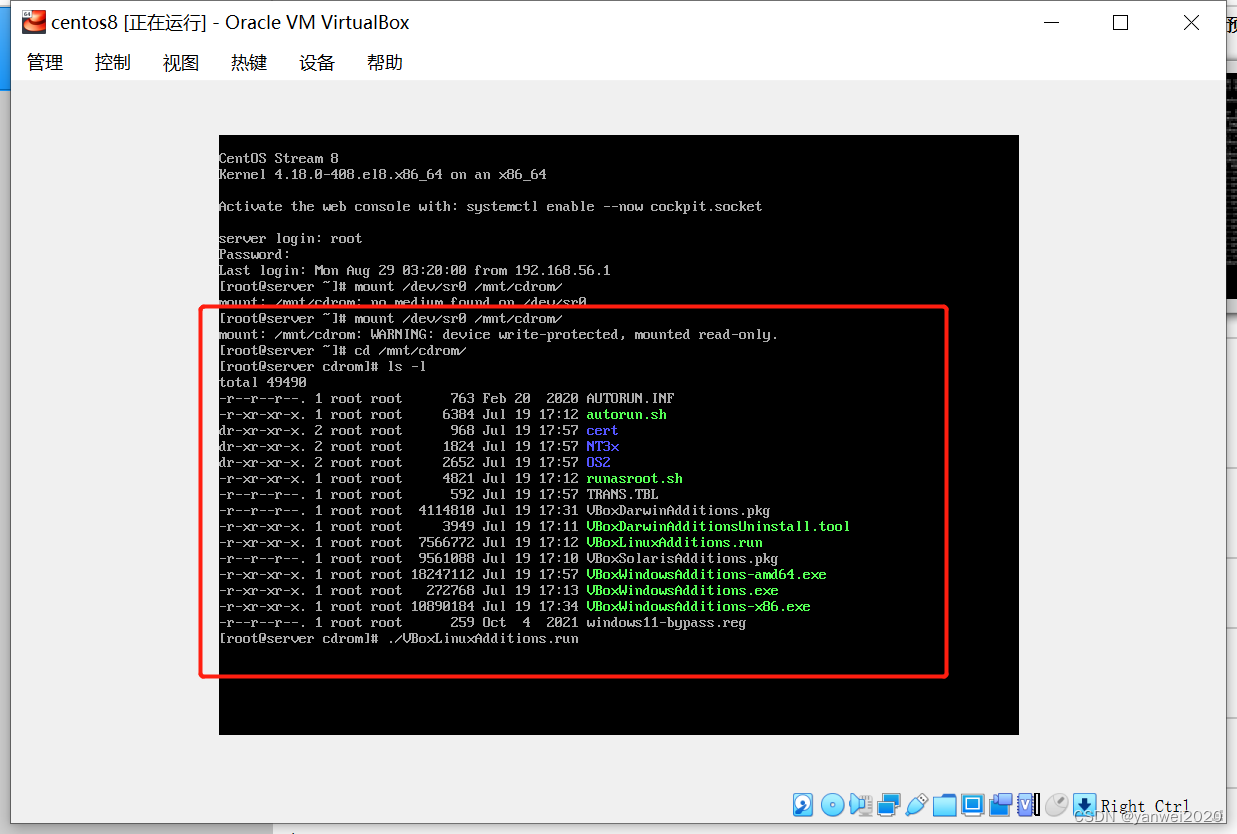Click the recording status icon
The height and width of the screenshot is (834, 1237).
pyautogui.click(x=1000, y=805)
